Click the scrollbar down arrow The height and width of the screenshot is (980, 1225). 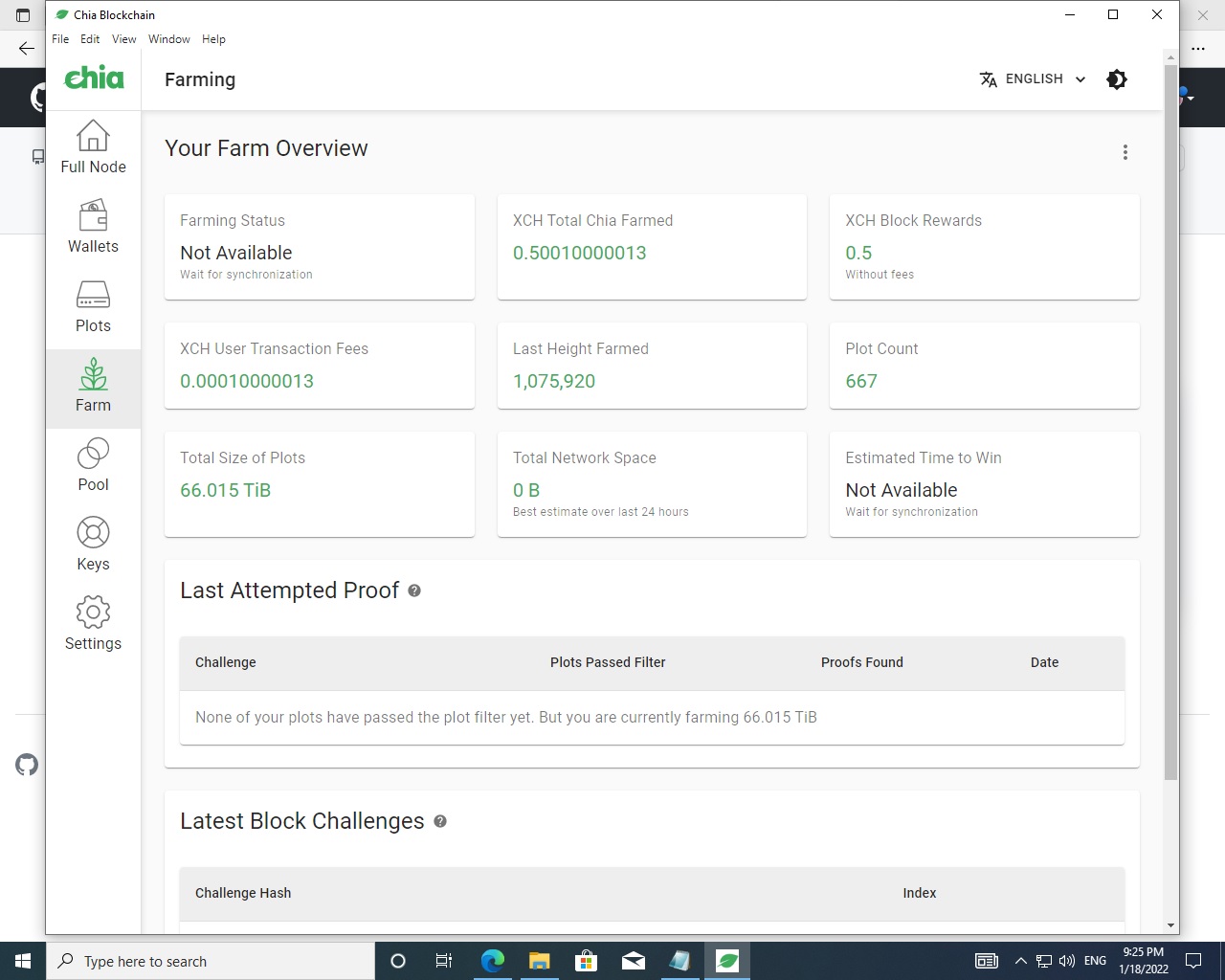click(1170, 925)
